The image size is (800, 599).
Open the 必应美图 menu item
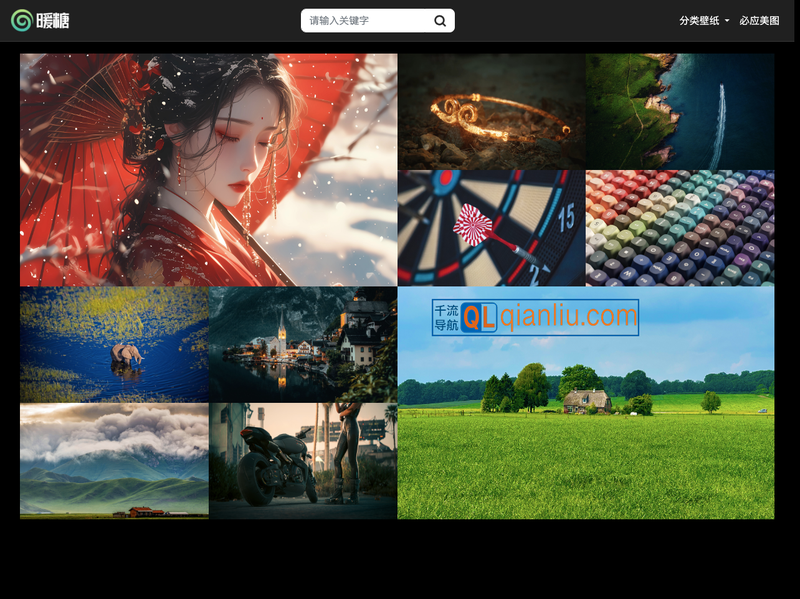click(x=759, y=21)
